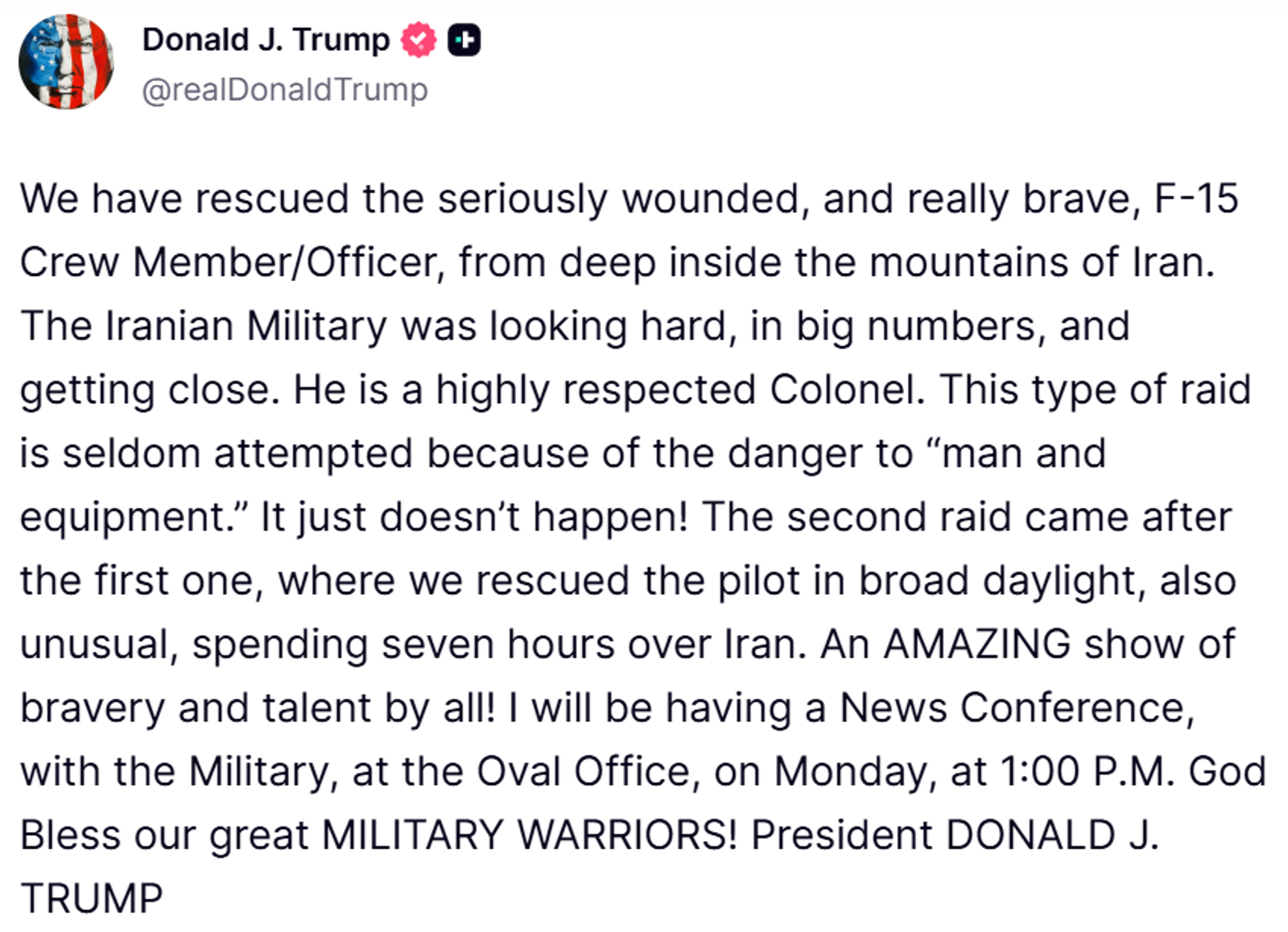Click the red verified checkmark badge
Screen dimensions: 1288x932
point(419,40)
